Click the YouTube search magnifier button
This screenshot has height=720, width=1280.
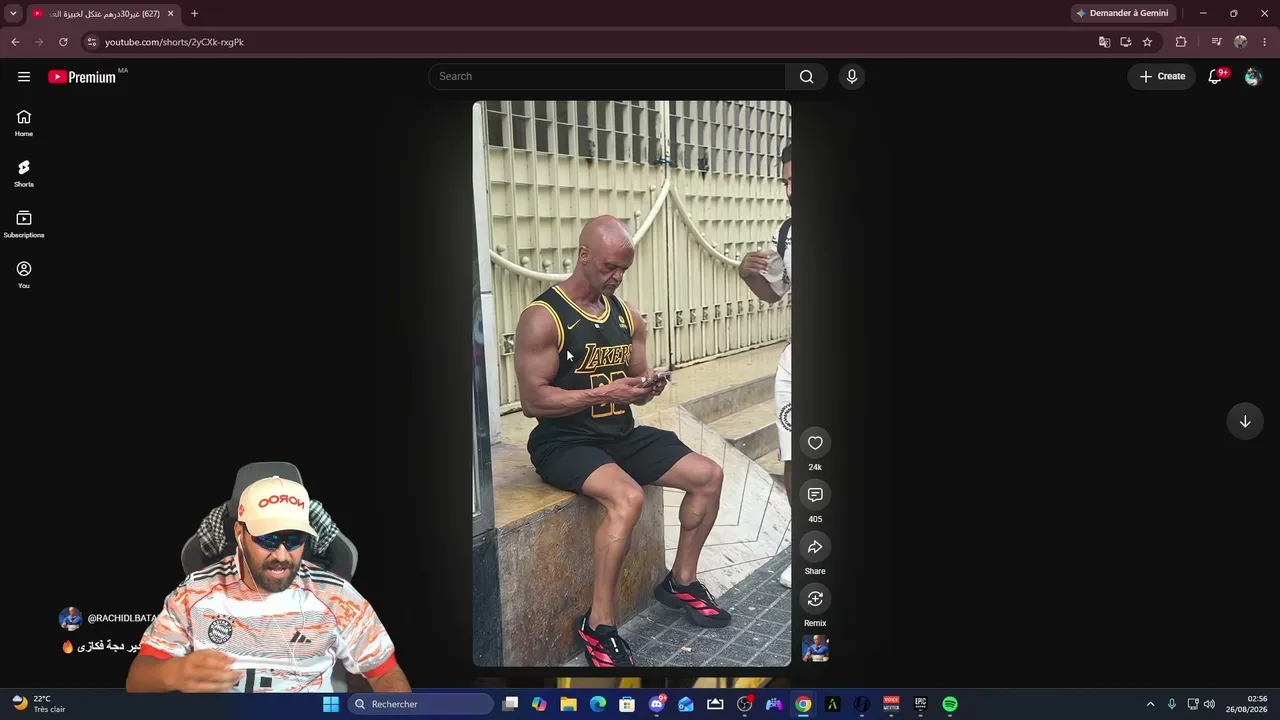click(x=806, y=77)
